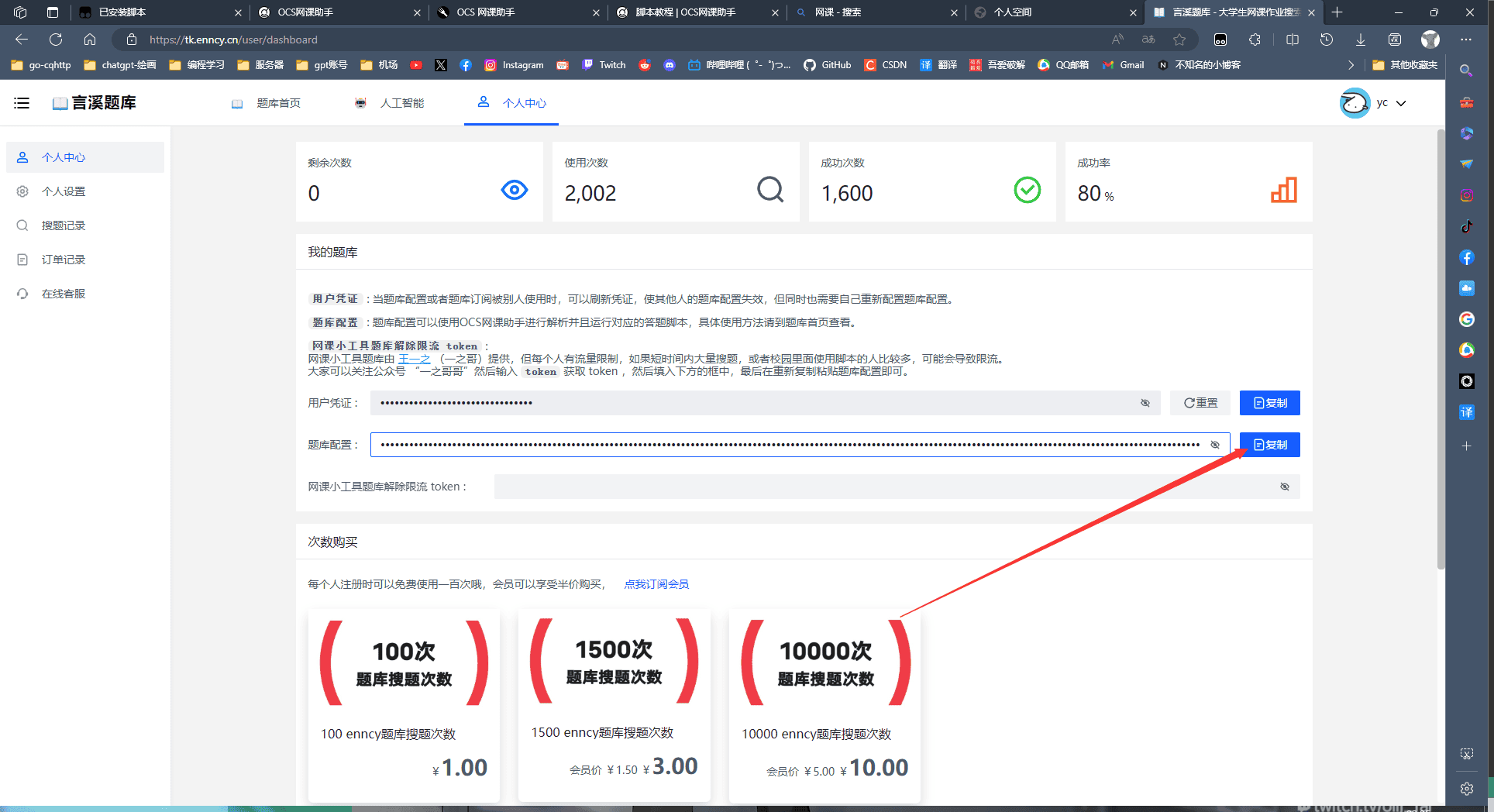This screenshot has height=812, width=1494.
Task: Click the 点我订阅会员 link
Action: [x=656, y=584]
